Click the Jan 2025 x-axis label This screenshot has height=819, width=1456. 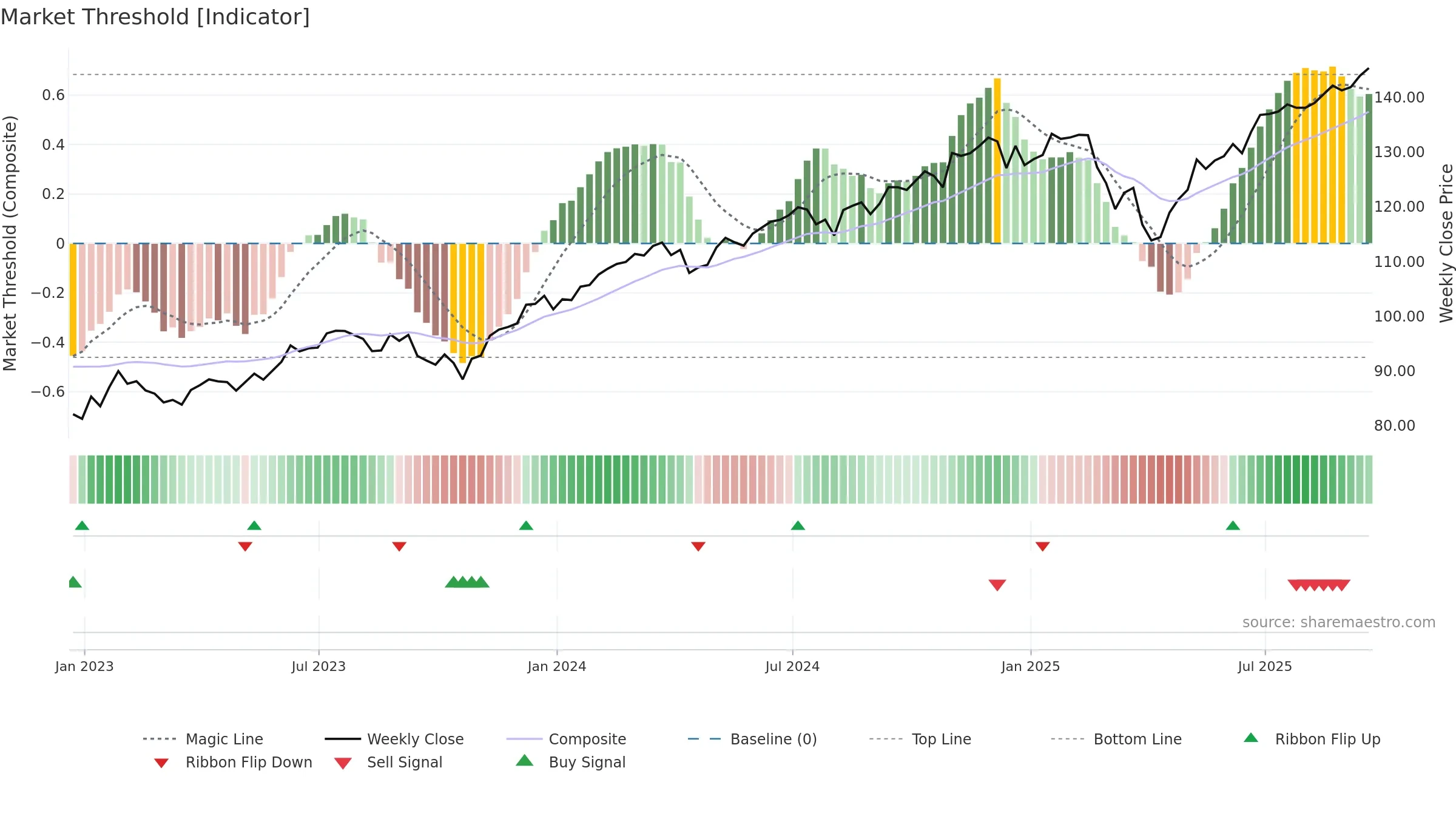tap(1031, 666)
